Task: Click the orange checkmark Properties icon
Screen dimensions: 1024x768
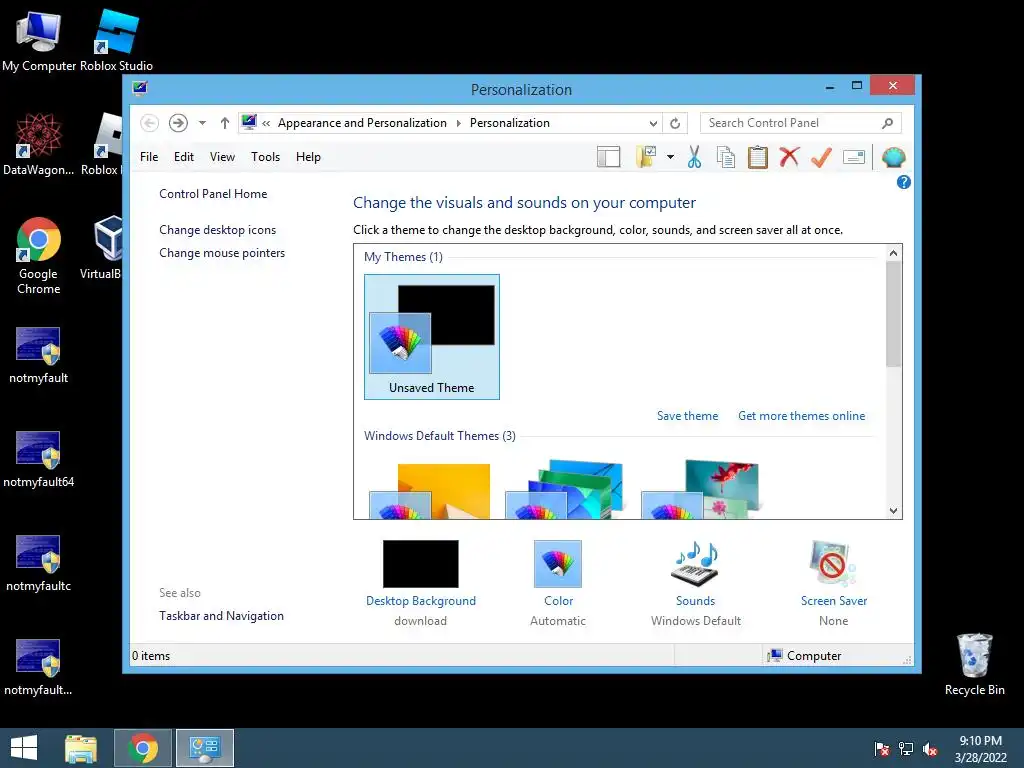Action: 822,157
